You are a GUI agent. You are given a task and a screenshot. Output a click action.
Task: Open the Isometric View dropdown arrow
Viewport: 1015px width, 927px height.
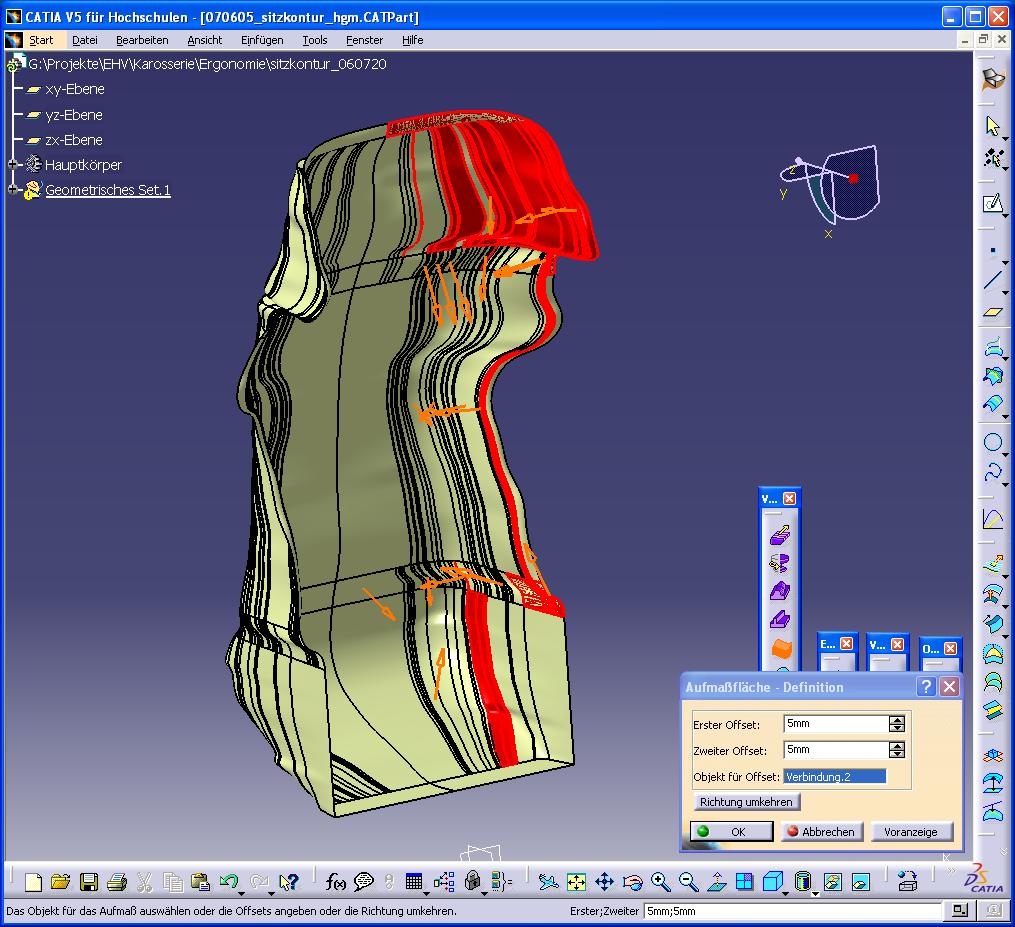(785, 893)
